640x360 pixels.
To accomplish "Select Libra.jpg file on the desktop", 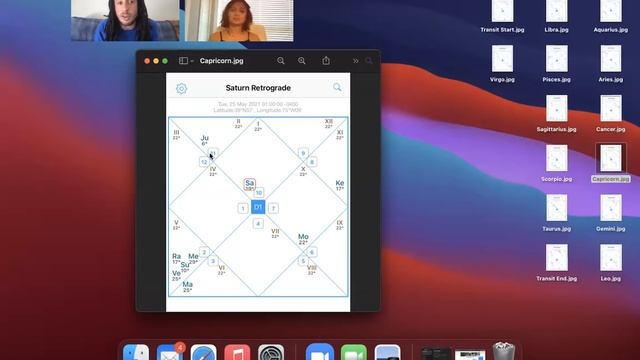I will coord(556,16).
